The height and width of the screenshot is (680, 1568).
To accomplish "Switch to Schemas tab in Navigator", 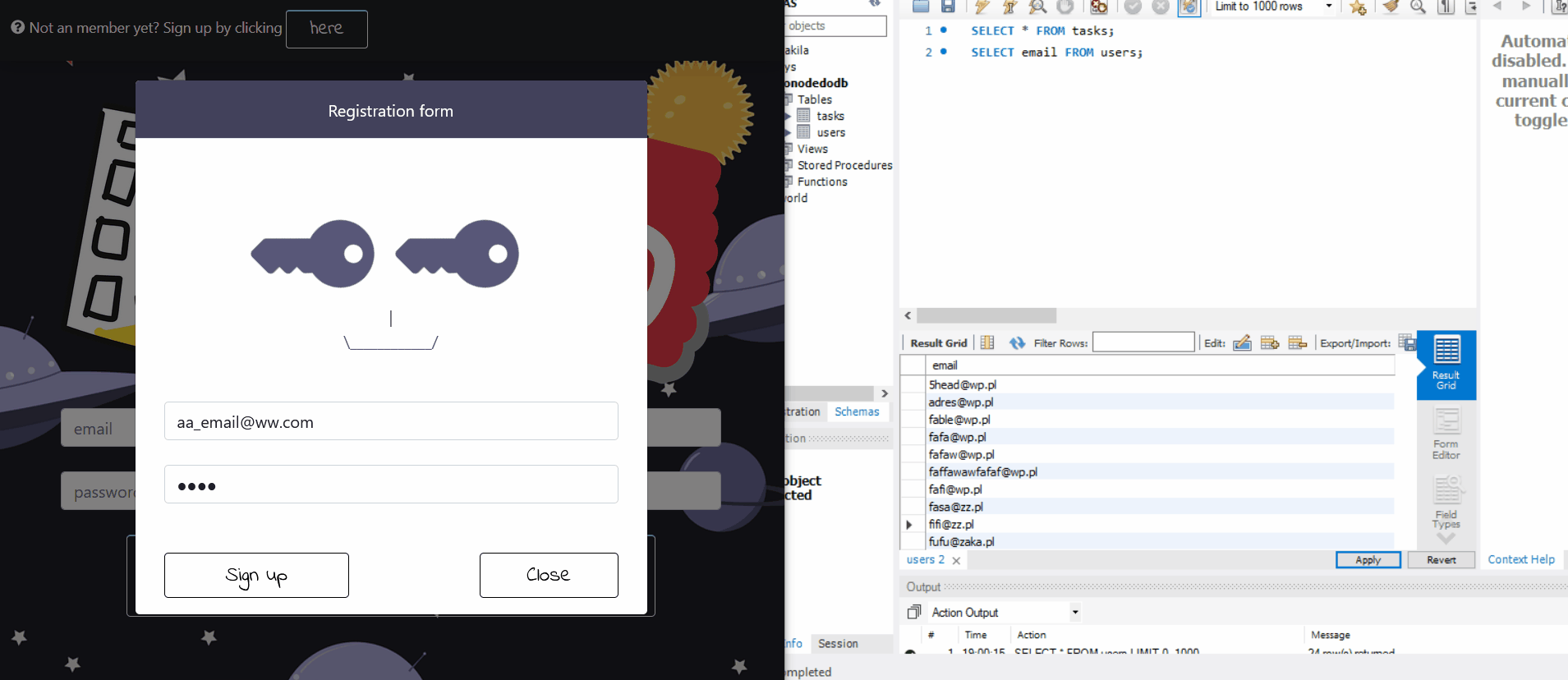I will tap(857, 411).
